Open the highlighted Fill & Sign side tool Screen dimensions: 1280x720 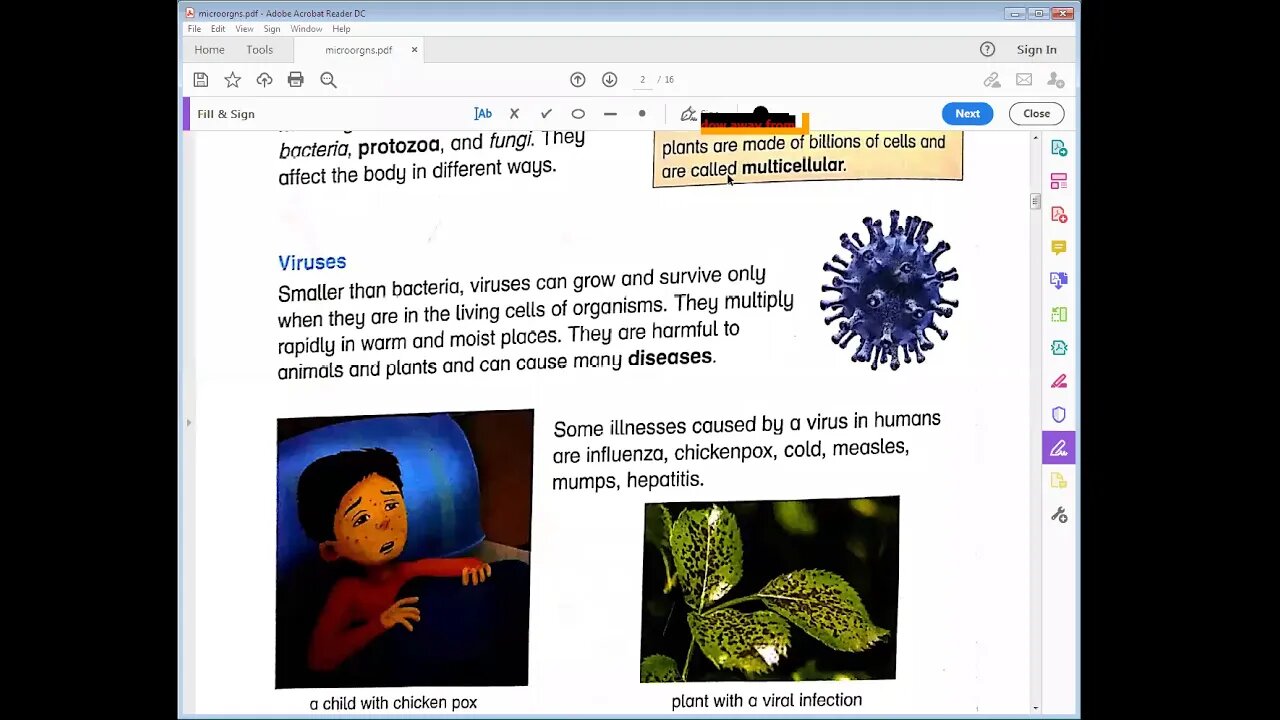[x=1059, y=447]
